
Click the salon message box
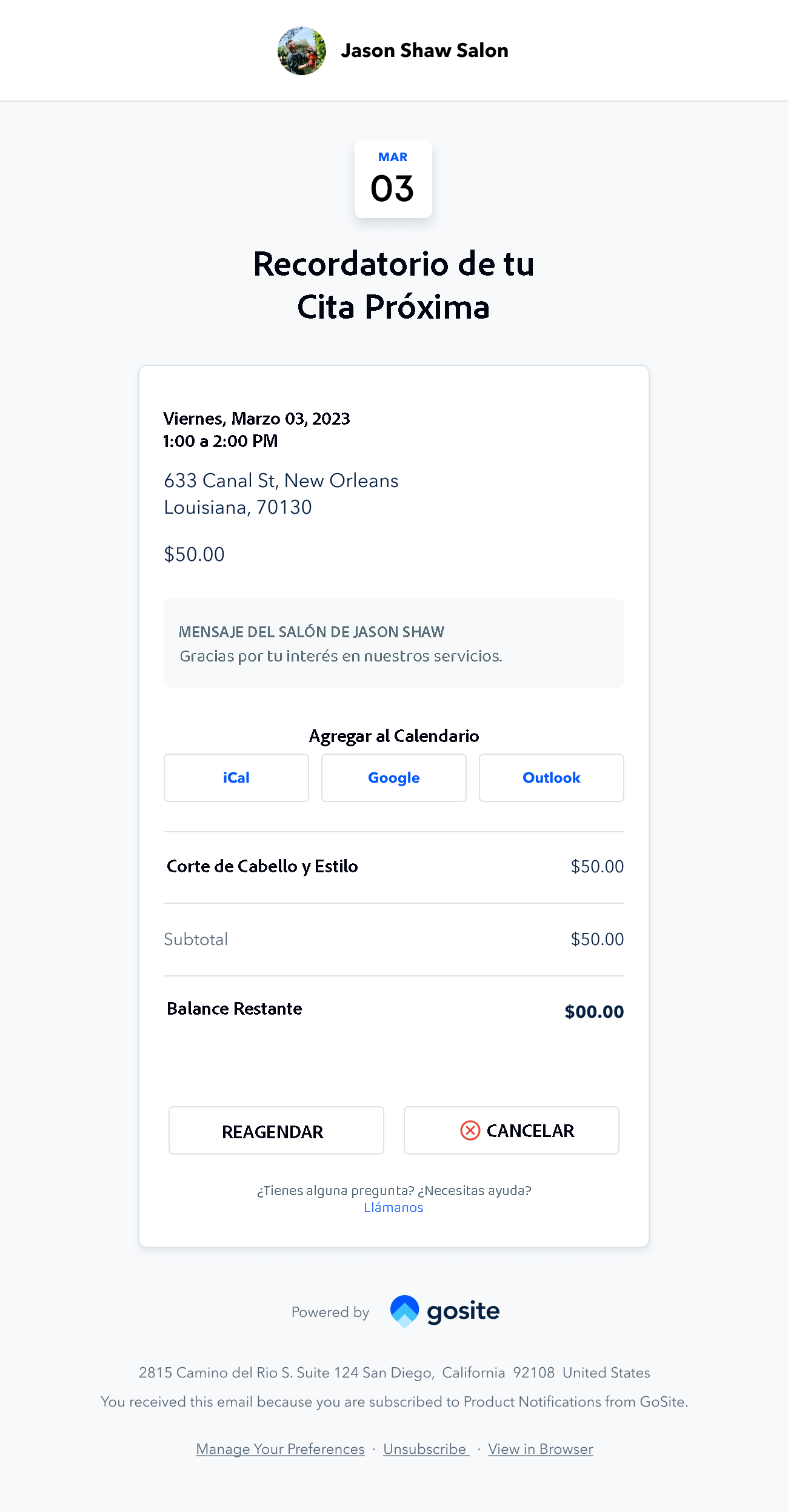[x=393, y=643]
